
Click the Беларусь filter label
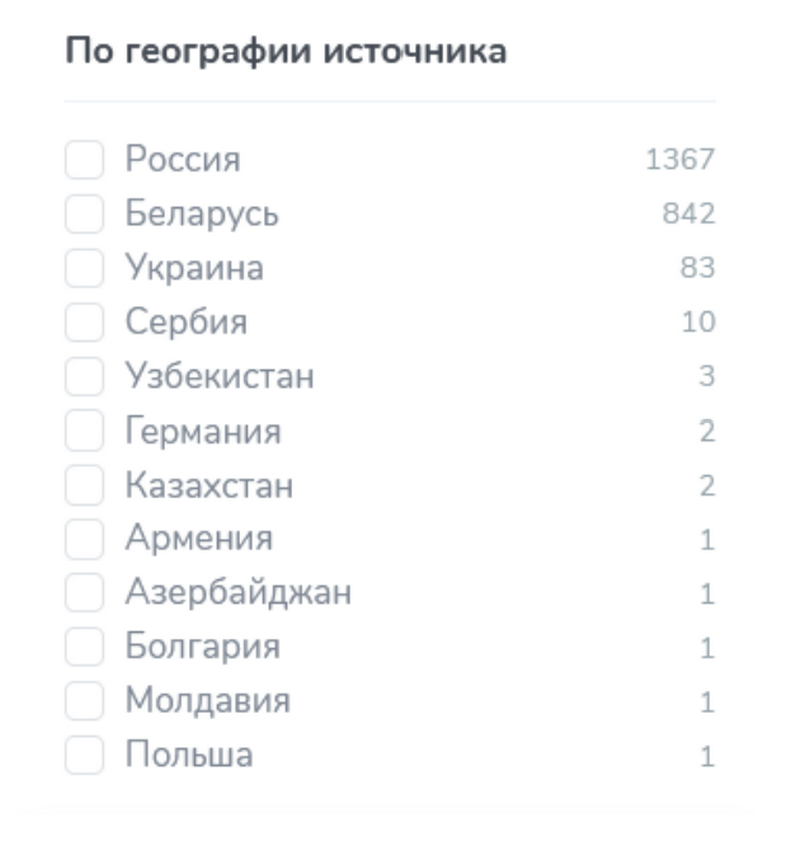201,214
